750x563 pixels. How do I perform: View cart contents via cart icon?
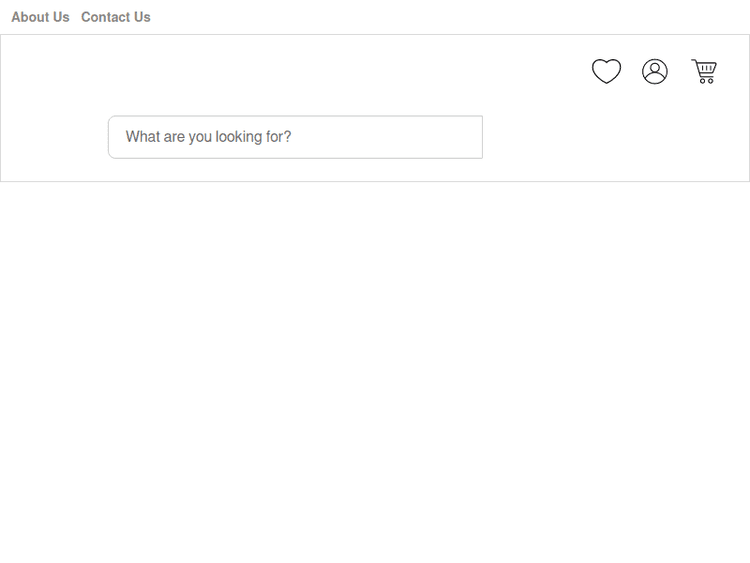[x=704, y=71]
